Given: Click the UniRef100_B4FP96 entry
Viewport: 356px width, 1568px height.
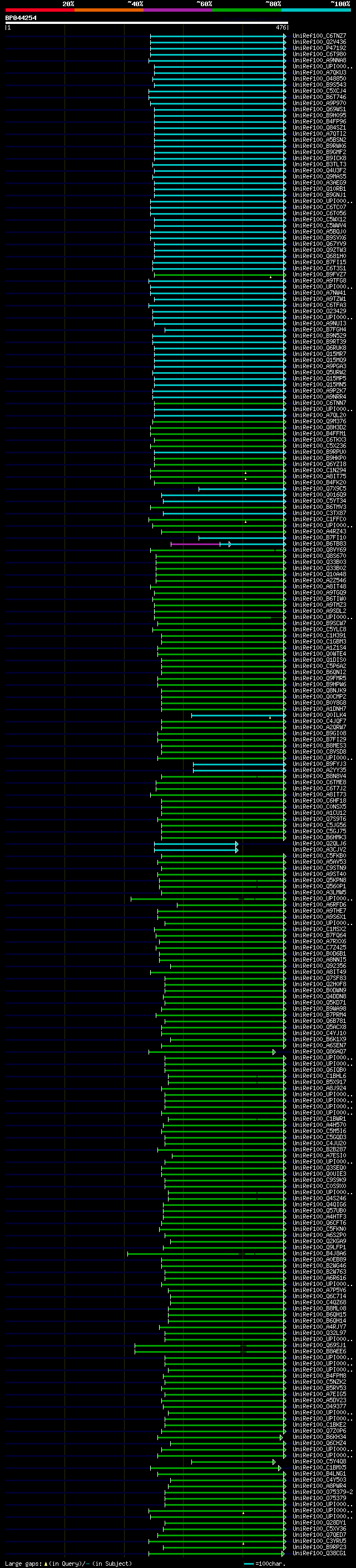Looking at the screenshot, I should pyautogui.click(x=319, y=121).
